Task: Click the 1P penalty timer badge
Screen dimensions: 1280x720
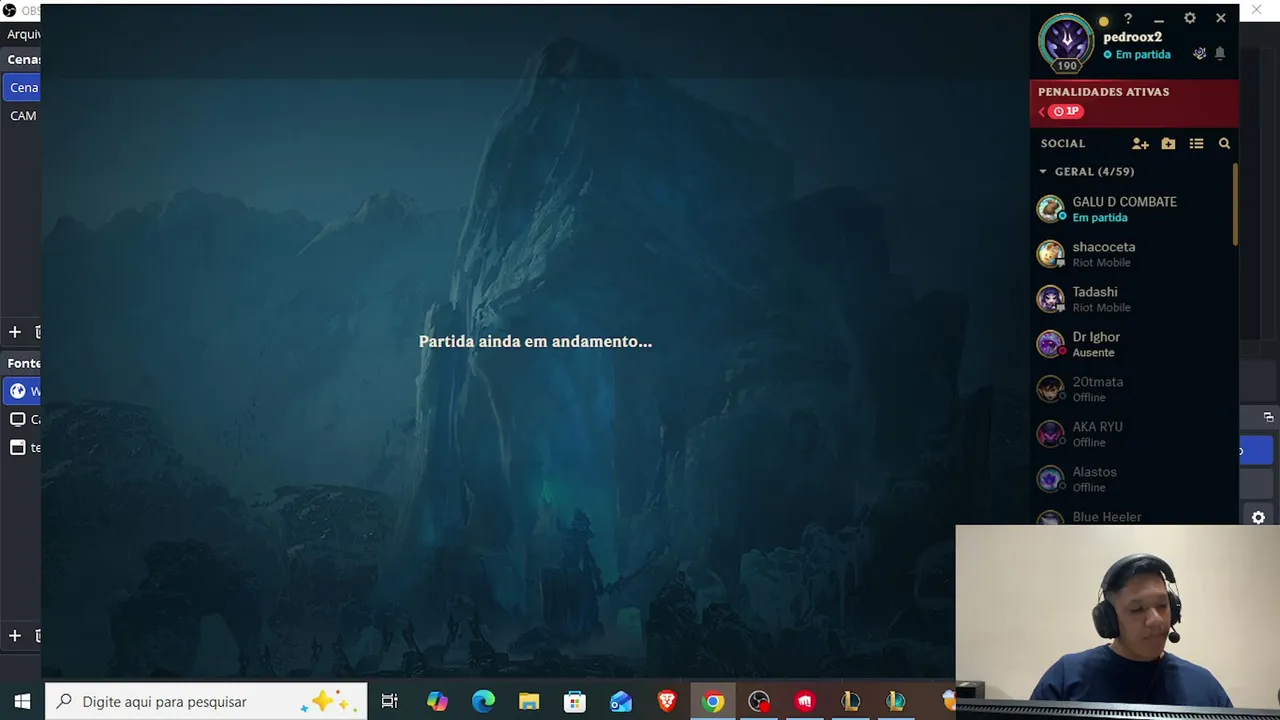Action: point(1066,111)
